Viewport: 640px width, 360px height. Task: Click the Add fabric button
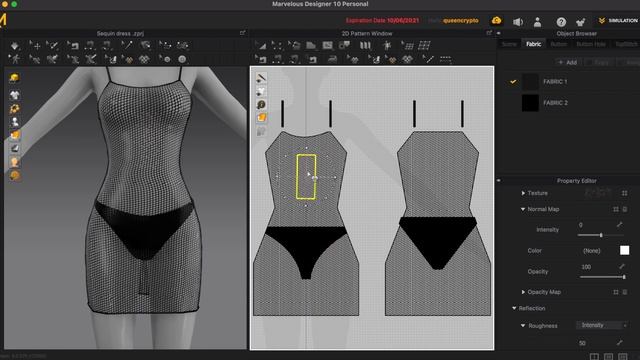tap(568, 62)
